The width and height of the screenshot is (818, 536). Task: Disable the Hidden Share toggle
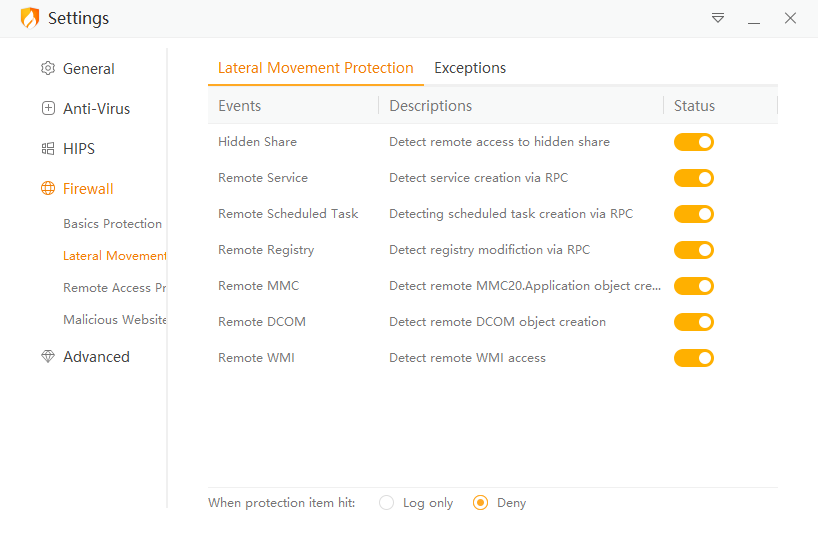[x=693, y=142]
